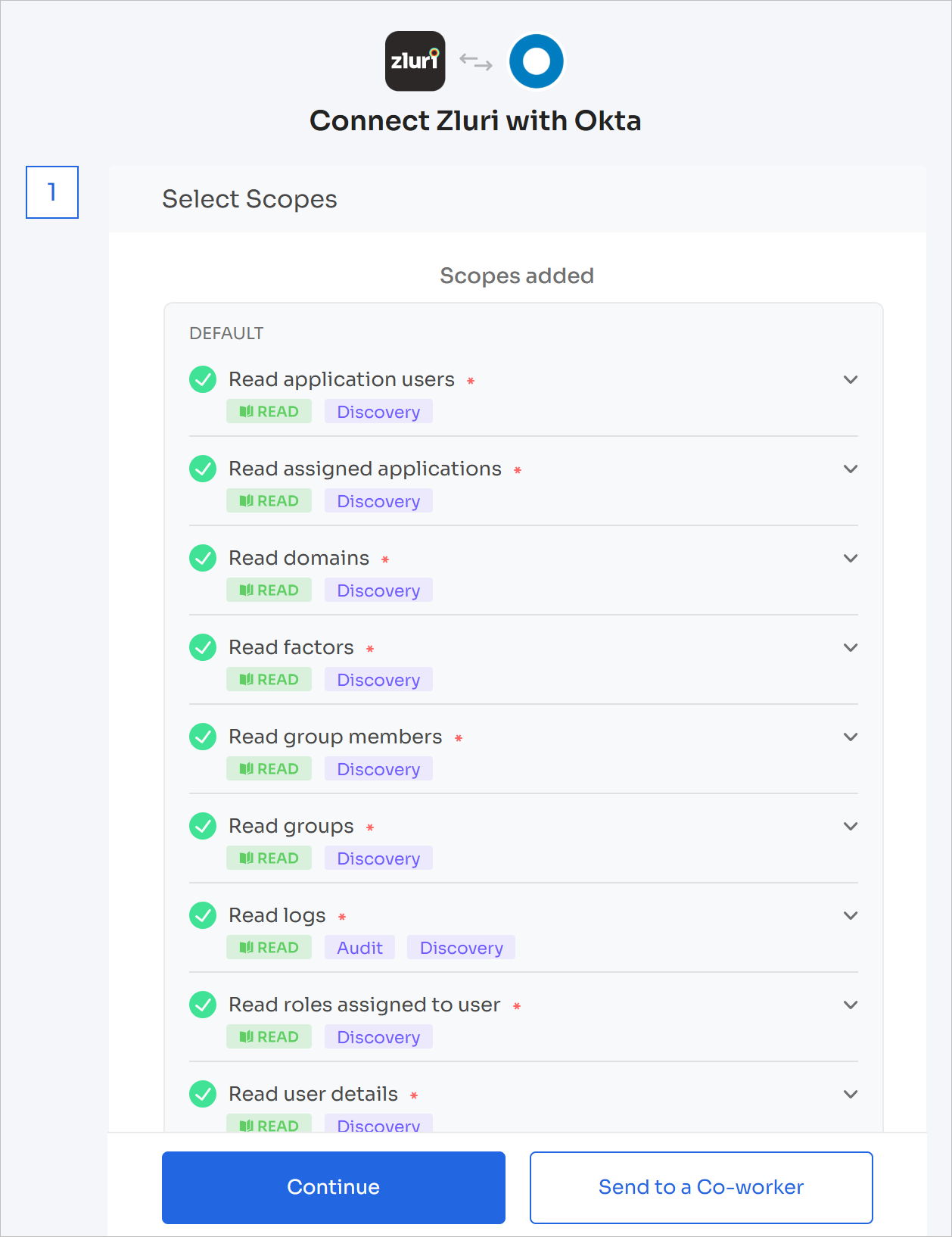Click the bidirectional arrows connection icon

click(x=476, y=61)
